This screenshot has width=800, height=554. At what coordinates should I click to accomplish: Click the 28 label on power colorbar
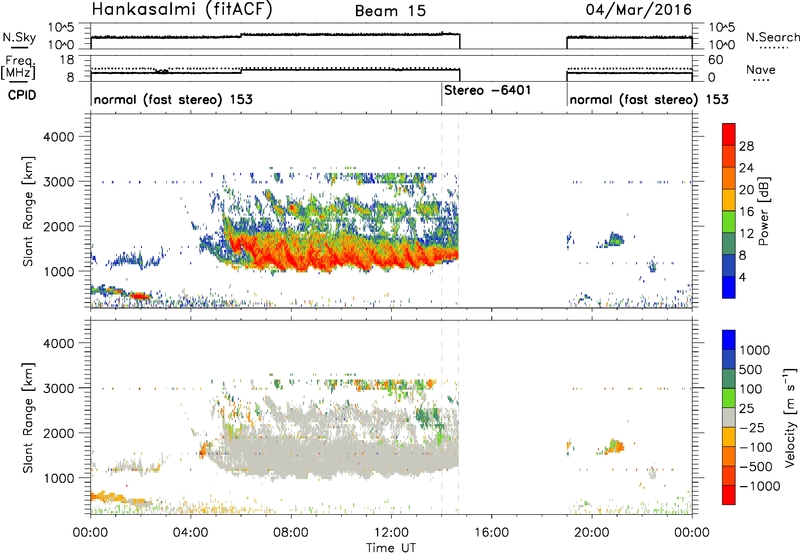coord(746,146)
